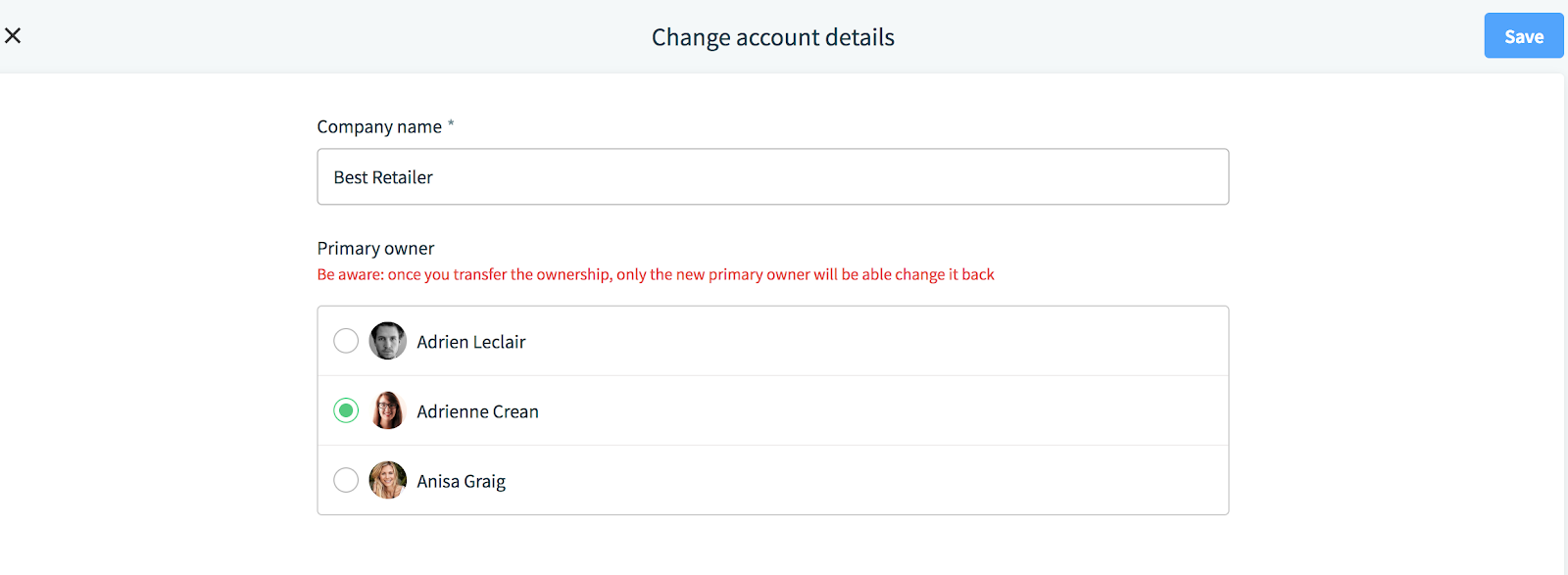1568x575 pixels.
Task: Select Anisa Graig radio button
Action: pos(346,480)
